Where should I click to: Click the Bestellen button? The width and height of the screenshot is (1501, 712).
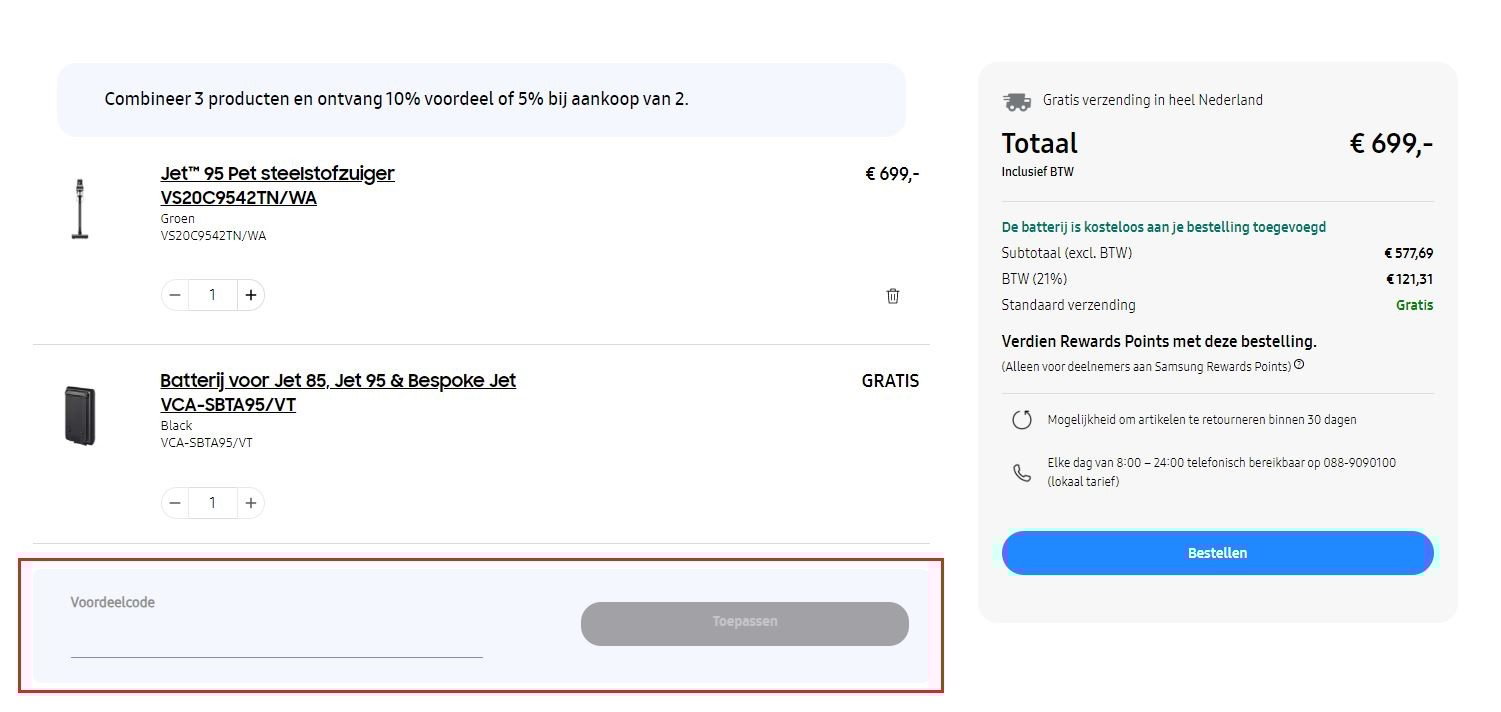pos(1216,552)
